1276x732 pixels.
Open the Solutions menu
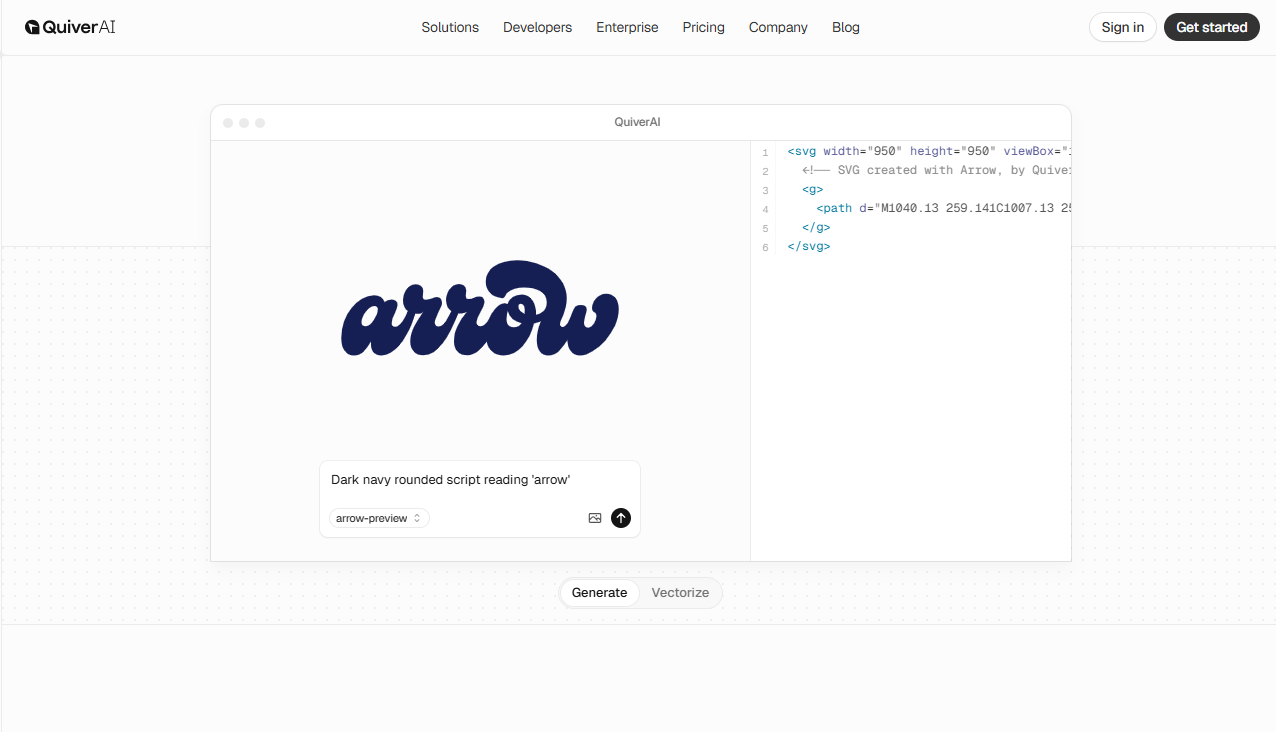450,27
